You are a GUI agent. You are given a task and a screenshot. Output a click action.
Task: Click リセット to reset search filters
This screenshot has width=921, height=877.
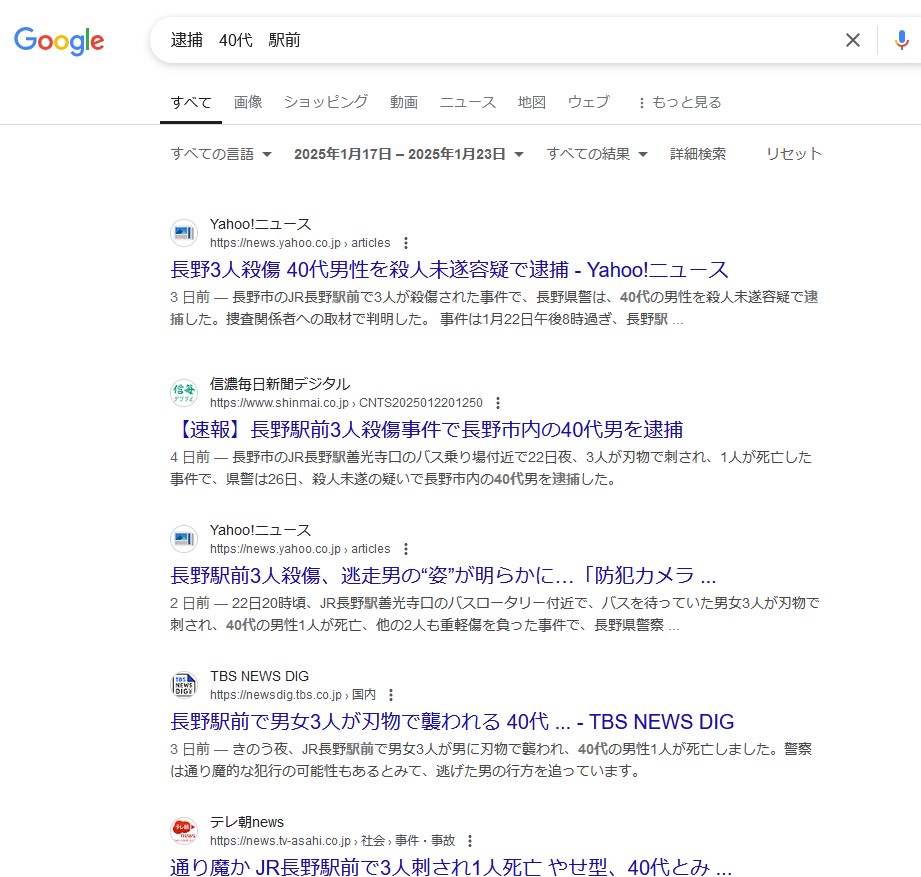(x=794, y=154)
